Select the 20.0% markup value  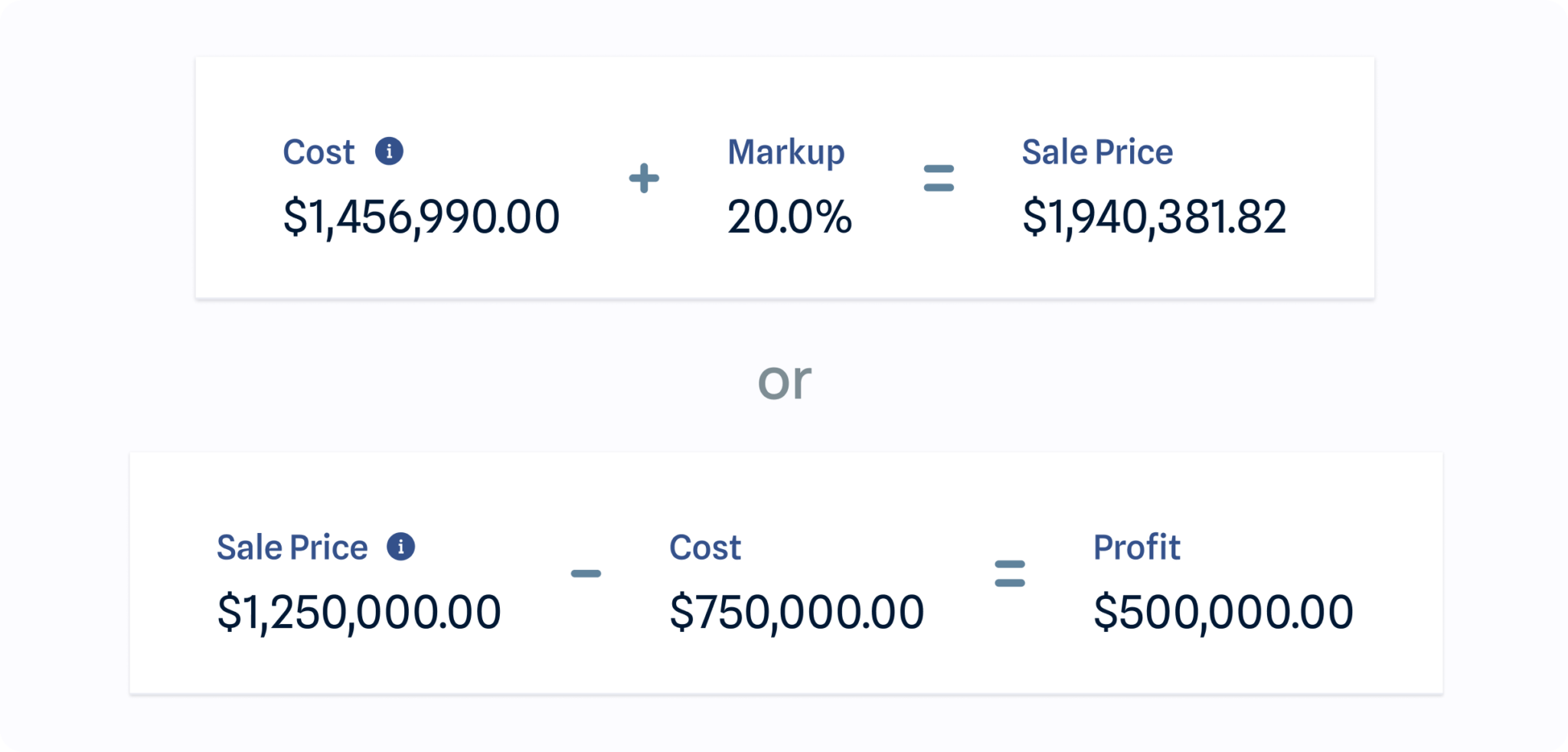pos(789,217)
